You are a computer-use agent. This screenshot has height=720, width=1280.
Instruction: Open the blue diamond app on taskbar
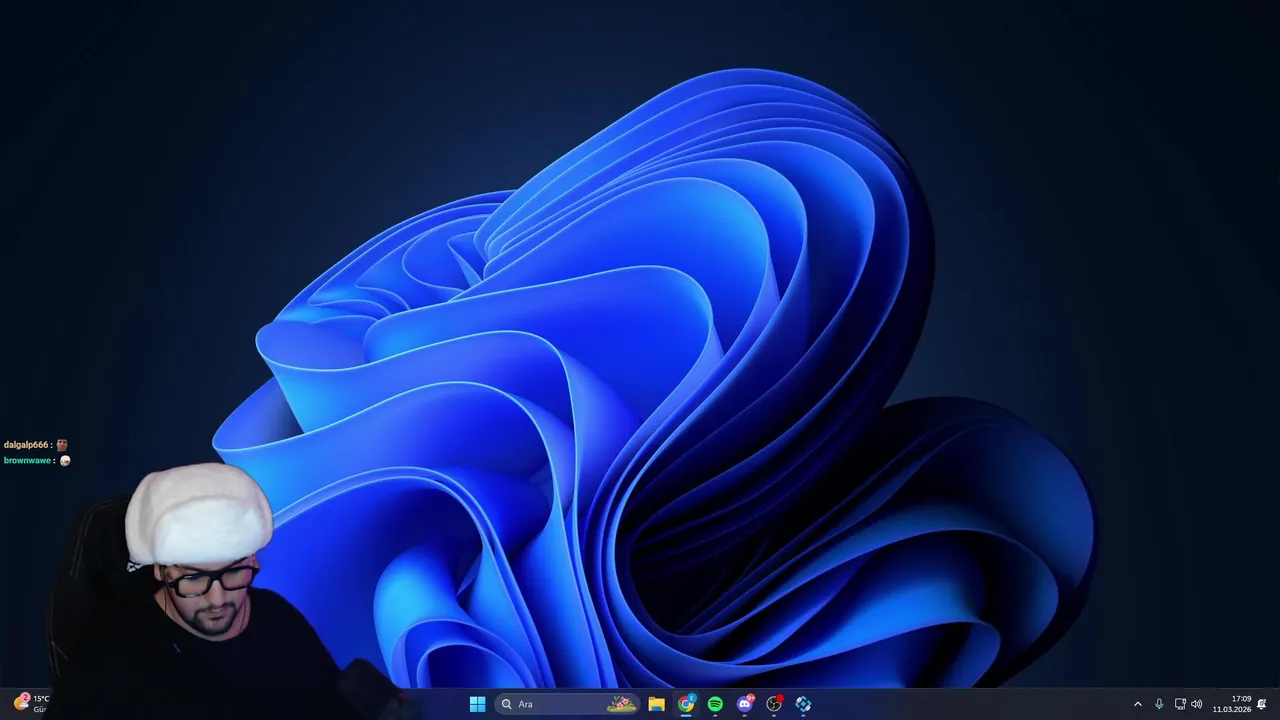[803, 704]
